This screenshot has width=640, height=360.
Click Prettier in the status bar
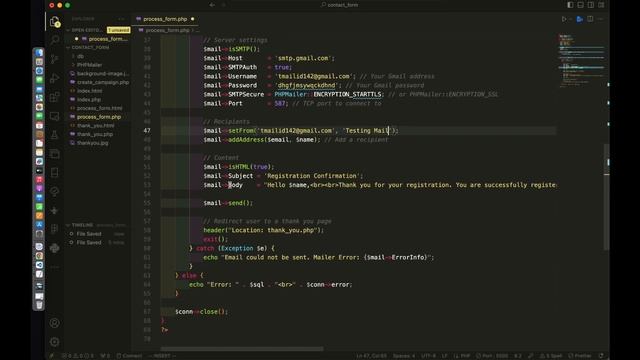580,356
